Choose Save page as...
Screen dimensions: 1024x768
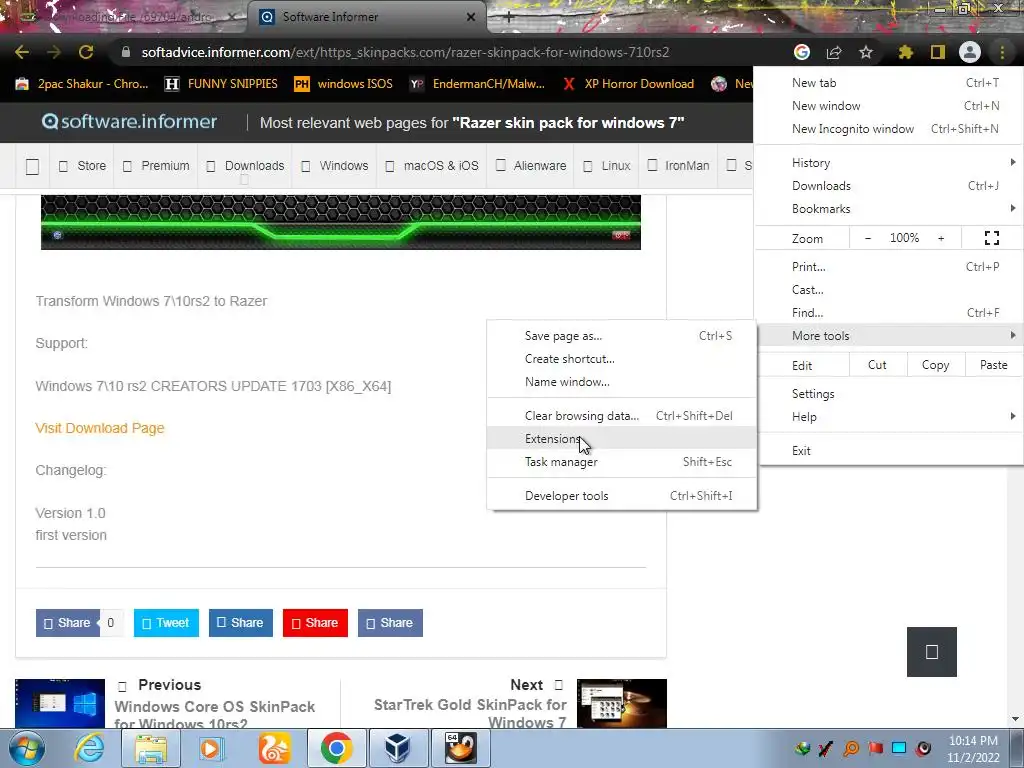pyautogui.click(x=622, y=336)
